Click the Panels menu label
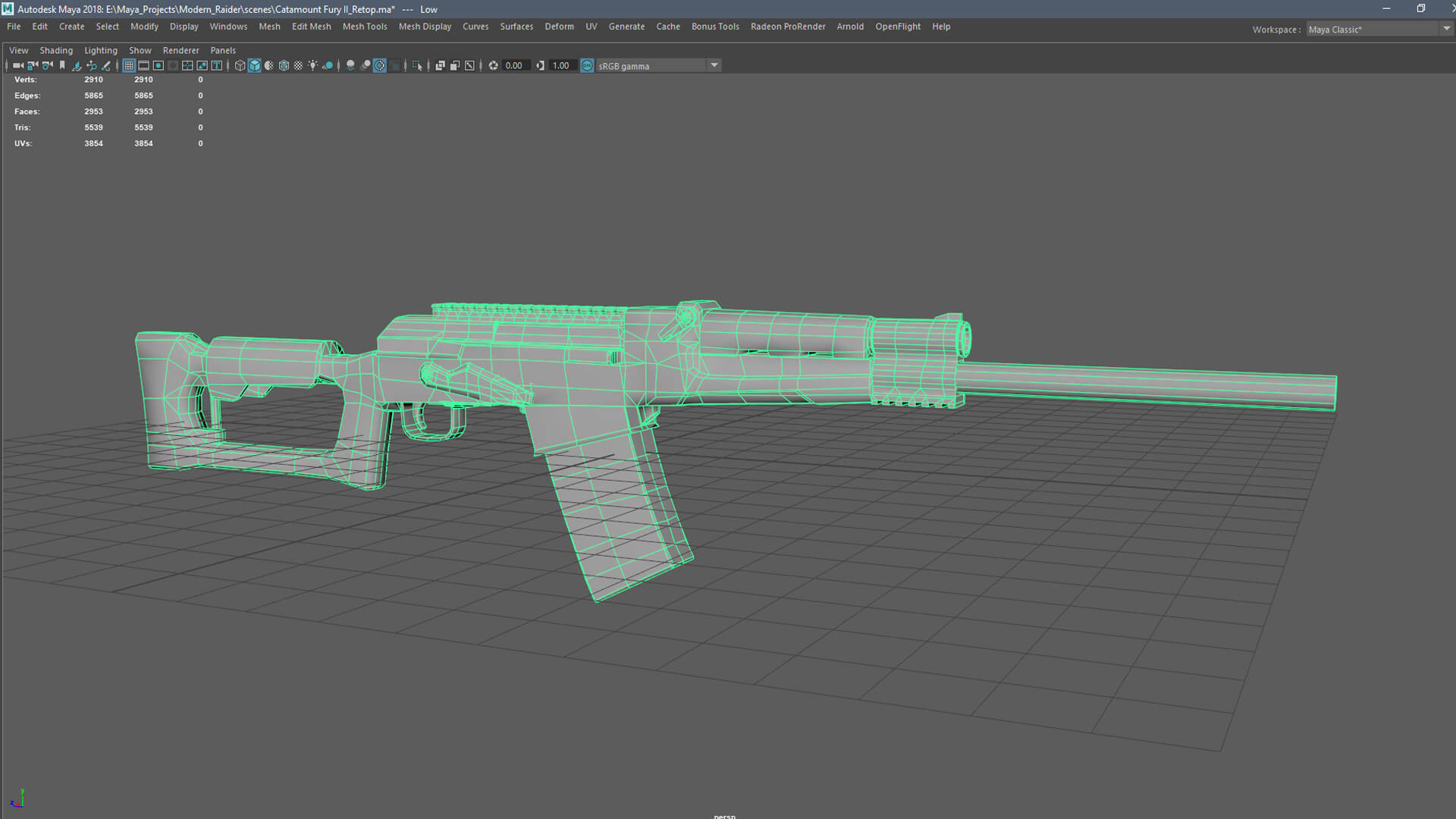This screenshot has height=819, width=1456. pyautogui.click(x=223, y=50)
